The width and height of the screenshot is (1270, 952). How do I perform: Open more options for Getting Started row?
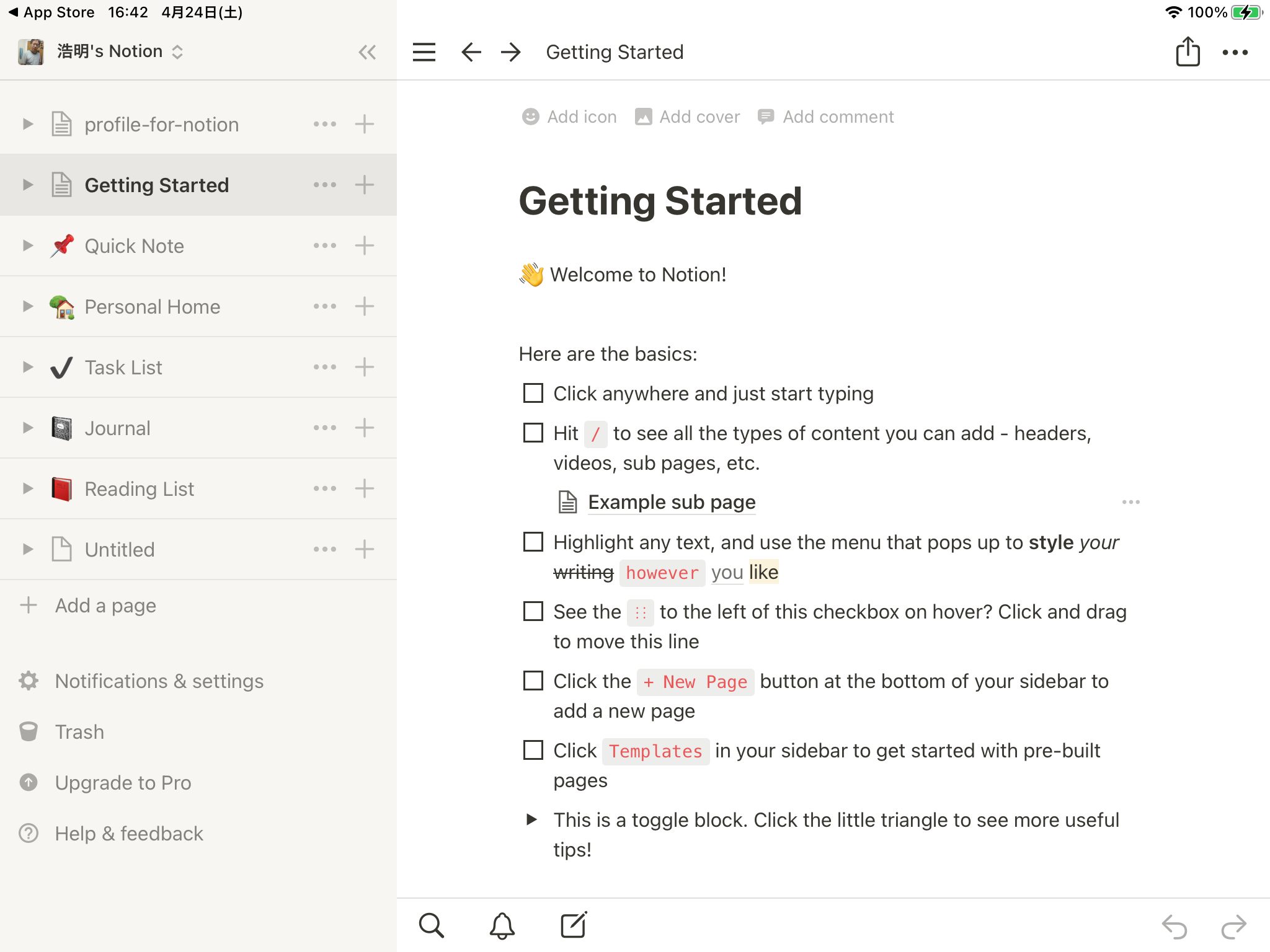[325, 185]
